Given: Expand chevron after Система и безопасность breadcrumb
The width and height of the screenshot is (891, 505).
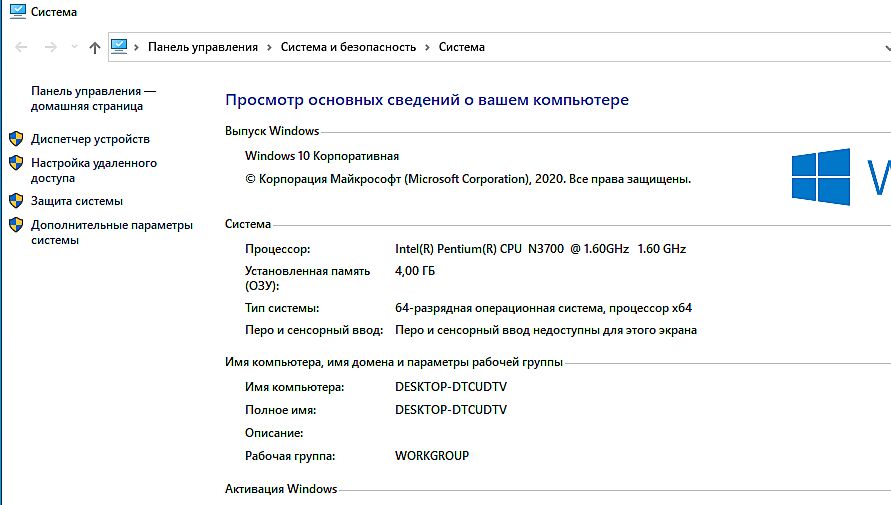Looking at the screenshot, I should tap(427, 47).
